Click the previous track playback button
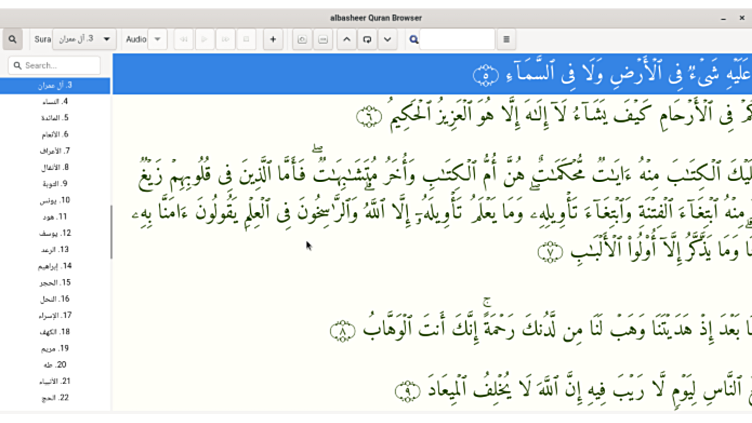The height and width of the screenshot is (423, 752). [x=184, y=39]
